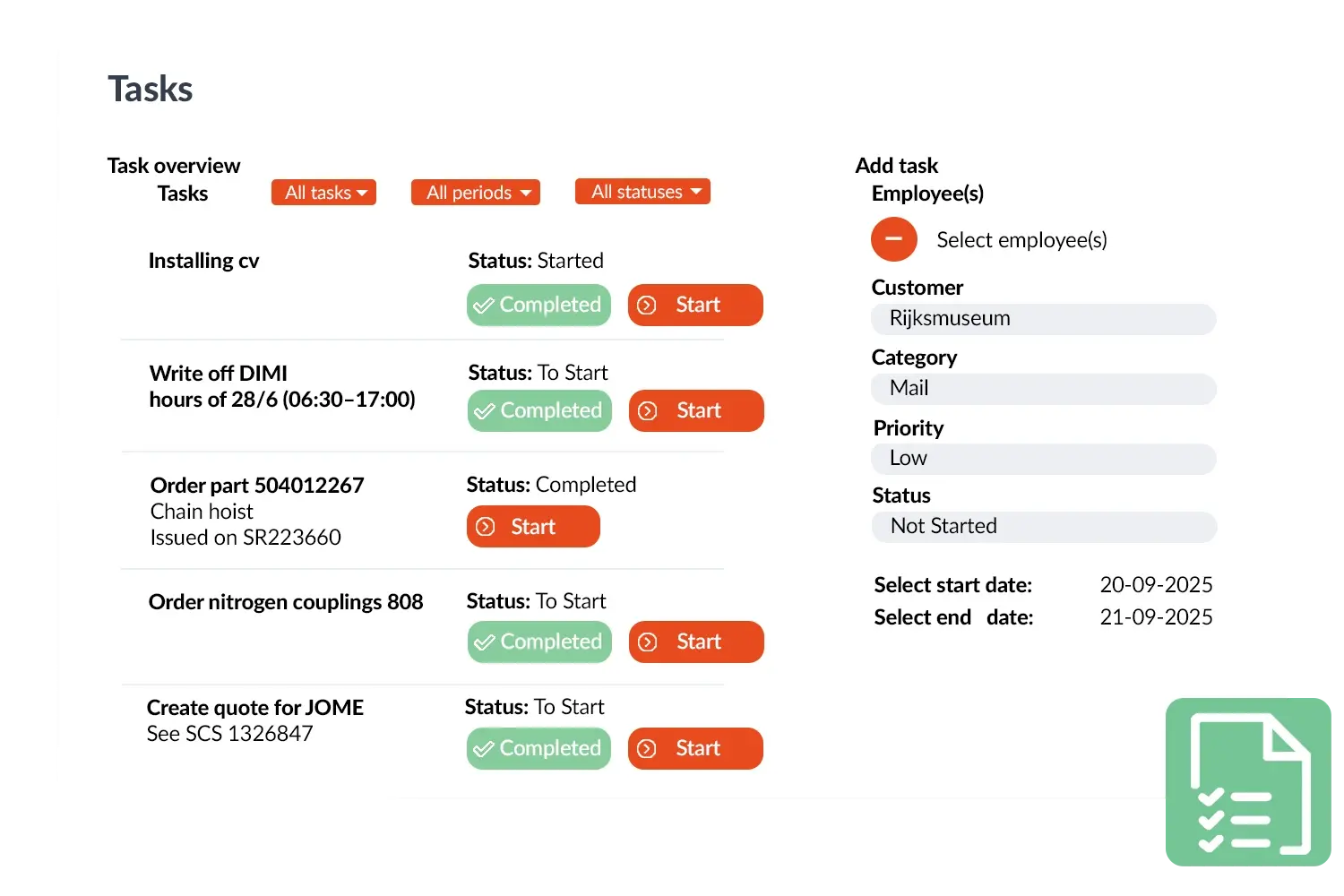Expand the All periods filter
This screenshot has width=1344, height=896.
[475, 193]
